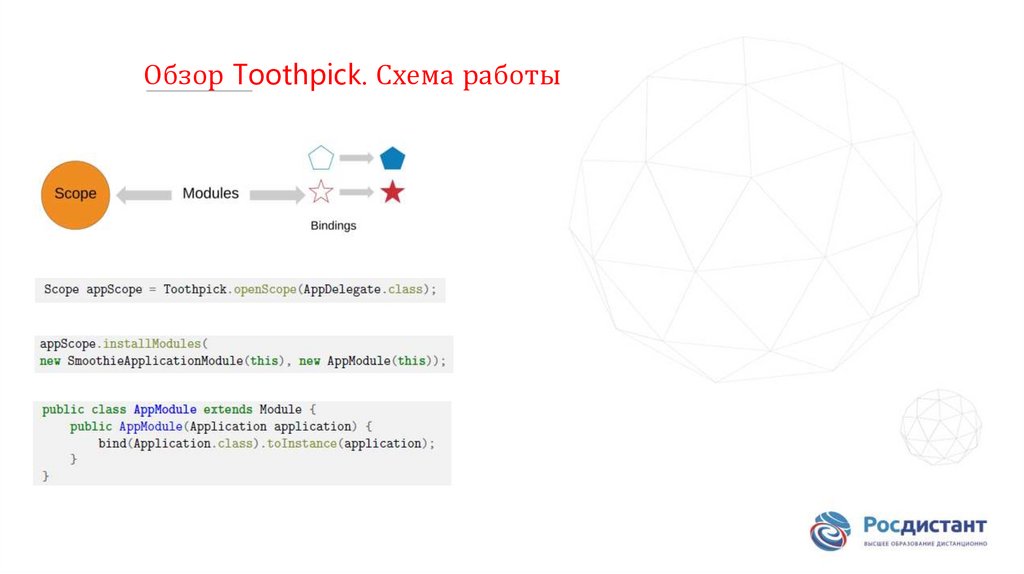Click the Bindings caption
Image resolution: width=1024 pixels, height=574 pixels.
(333, 225)
